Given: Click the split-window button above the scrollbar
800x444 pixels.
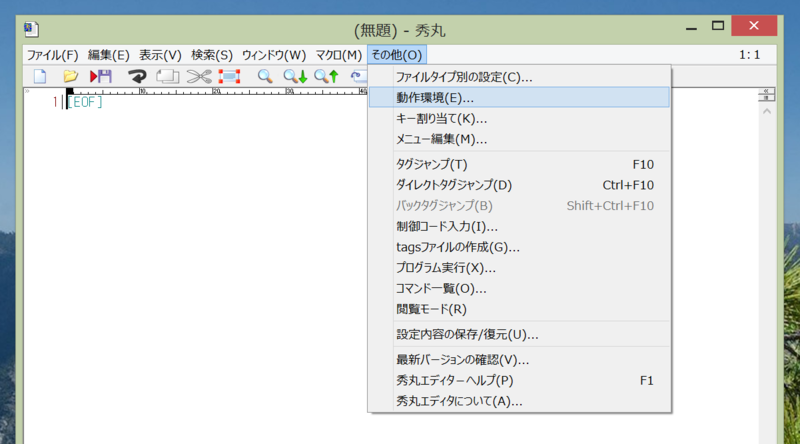Looking at the screenshot, I should tap(766, 97).
